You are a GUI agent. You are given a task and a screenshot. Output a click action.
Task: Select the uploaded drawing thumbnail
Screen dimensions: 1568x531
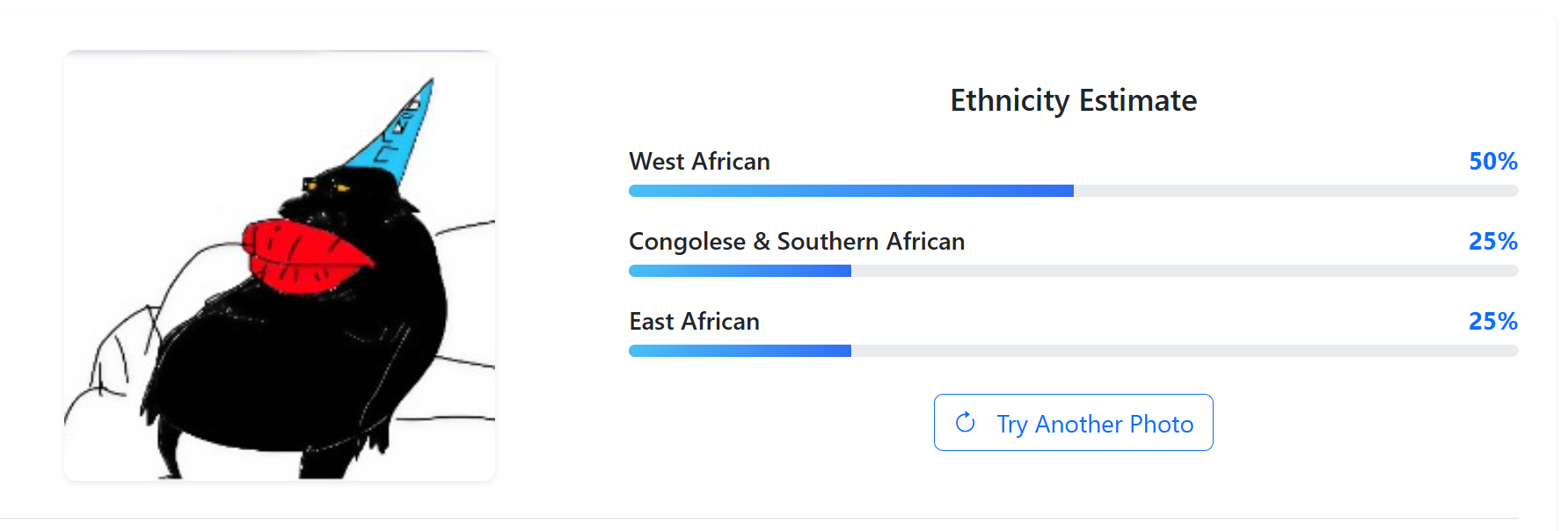[x=280, y=265]
